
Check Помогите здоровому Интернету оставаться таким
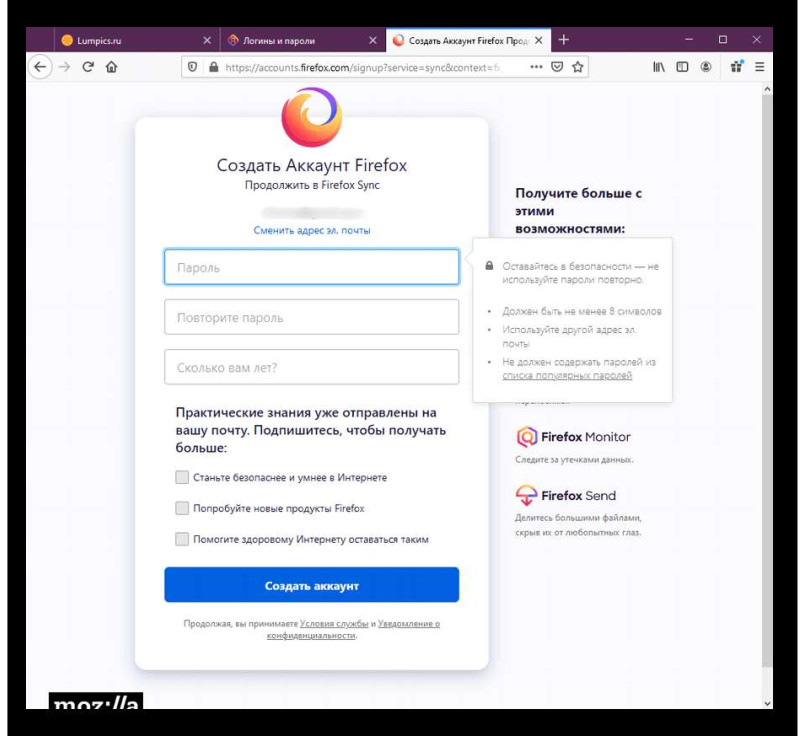tap(182, 539)
